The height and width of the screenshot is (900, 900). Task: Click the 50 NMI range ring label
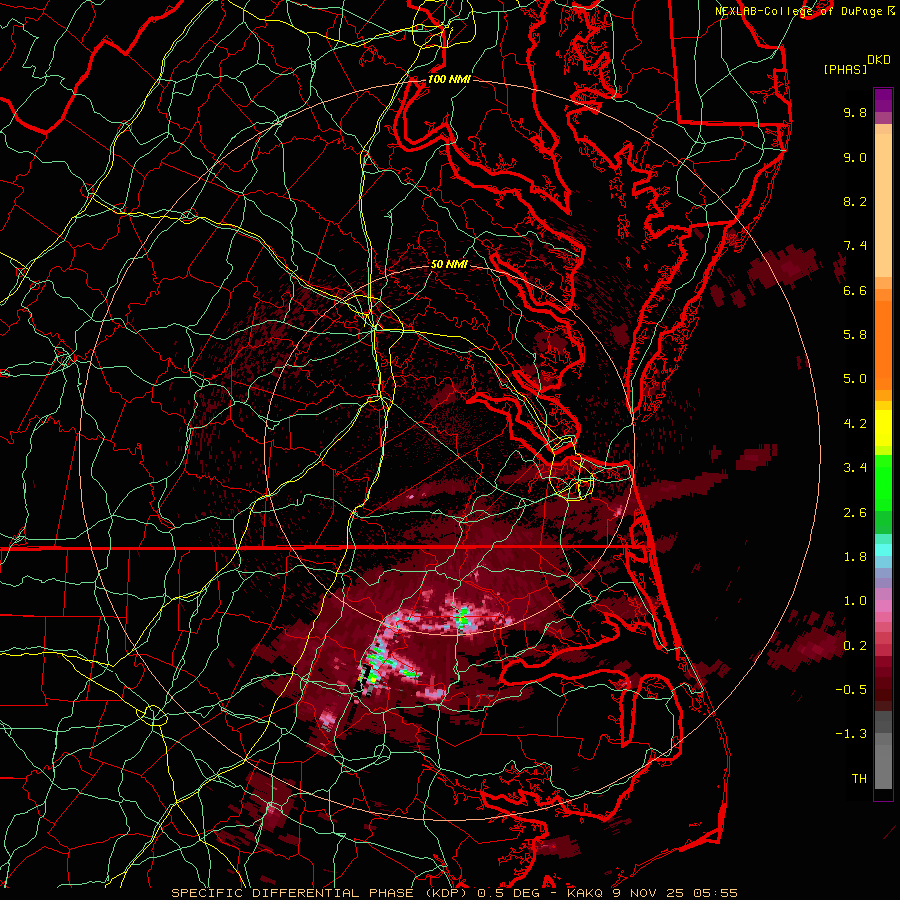[x=449, y=264]
